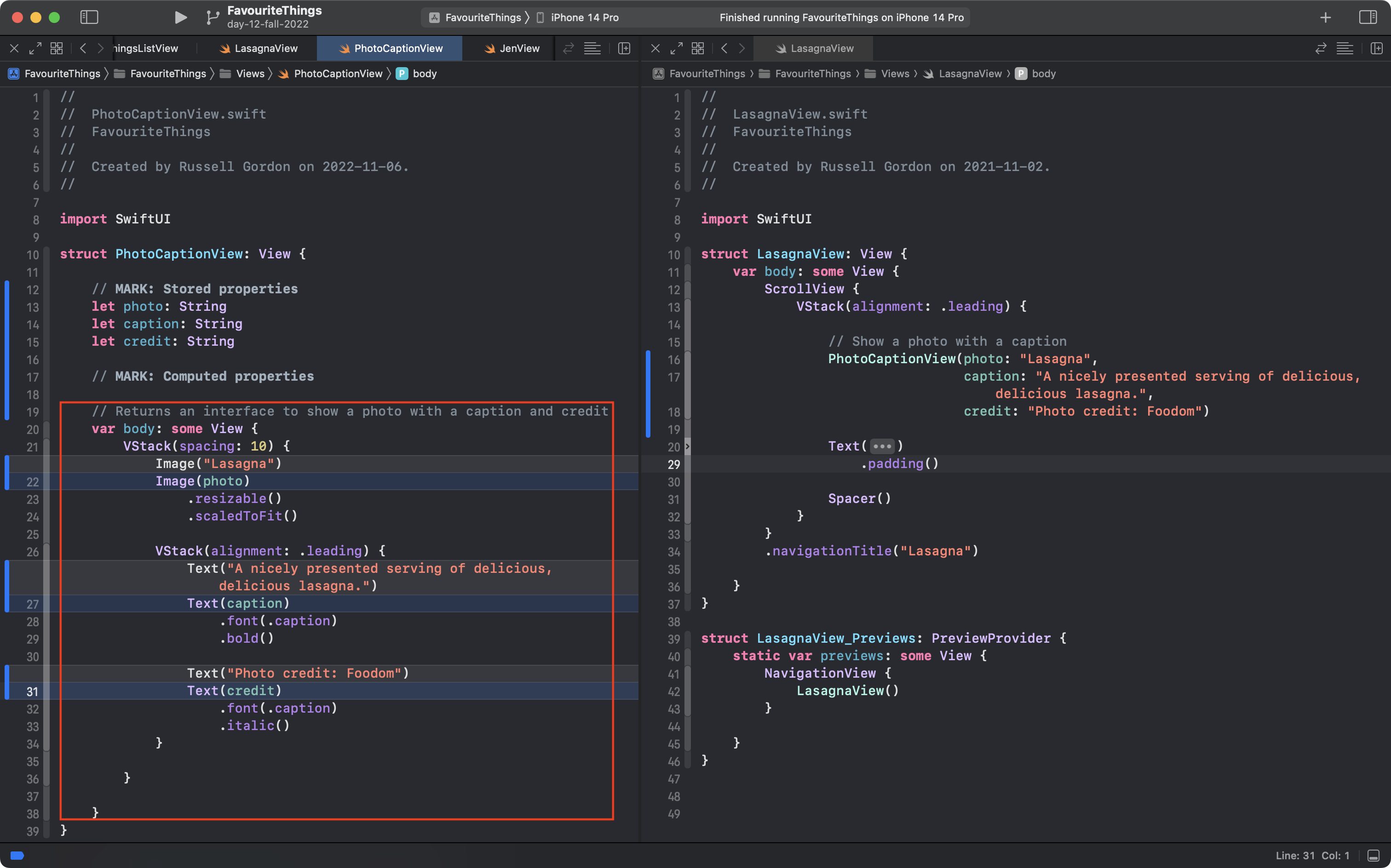Open the related items grid in left editor

[x=56, y=48]
